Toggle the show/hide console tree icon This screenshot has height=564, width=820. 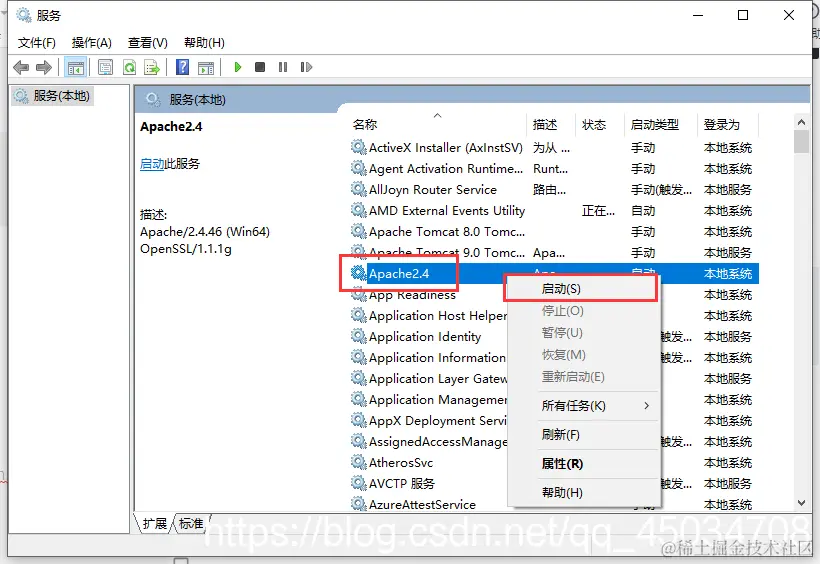click(75, 67)
